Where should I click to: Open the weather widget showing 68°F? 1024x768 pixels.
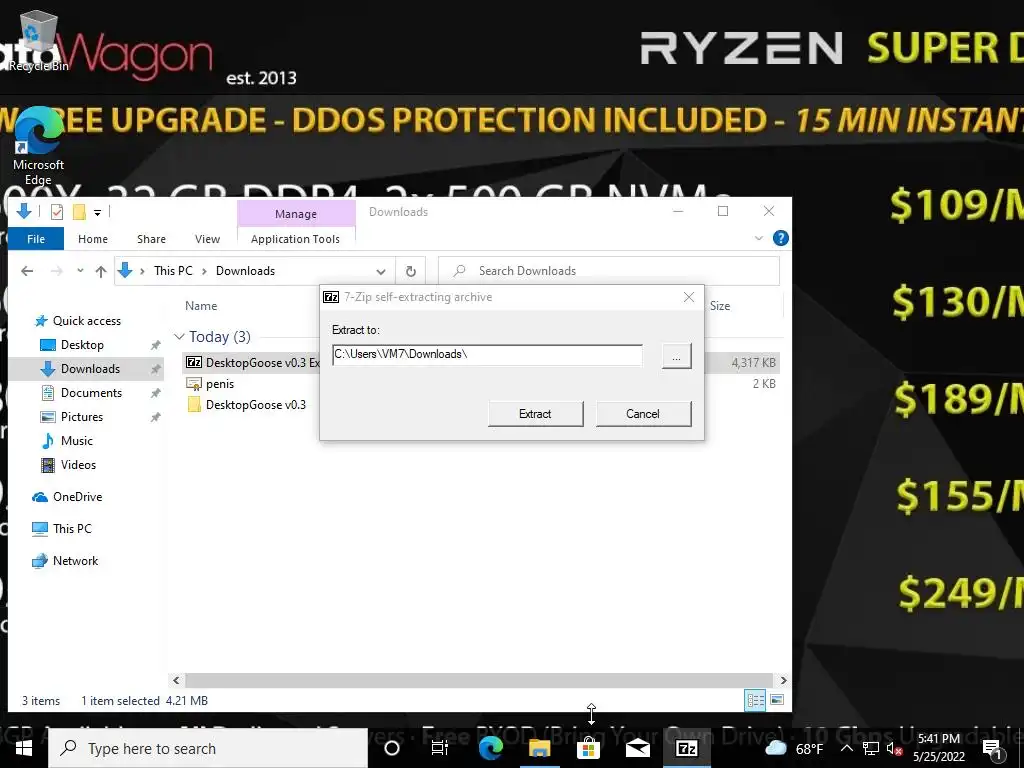(793, 748)
